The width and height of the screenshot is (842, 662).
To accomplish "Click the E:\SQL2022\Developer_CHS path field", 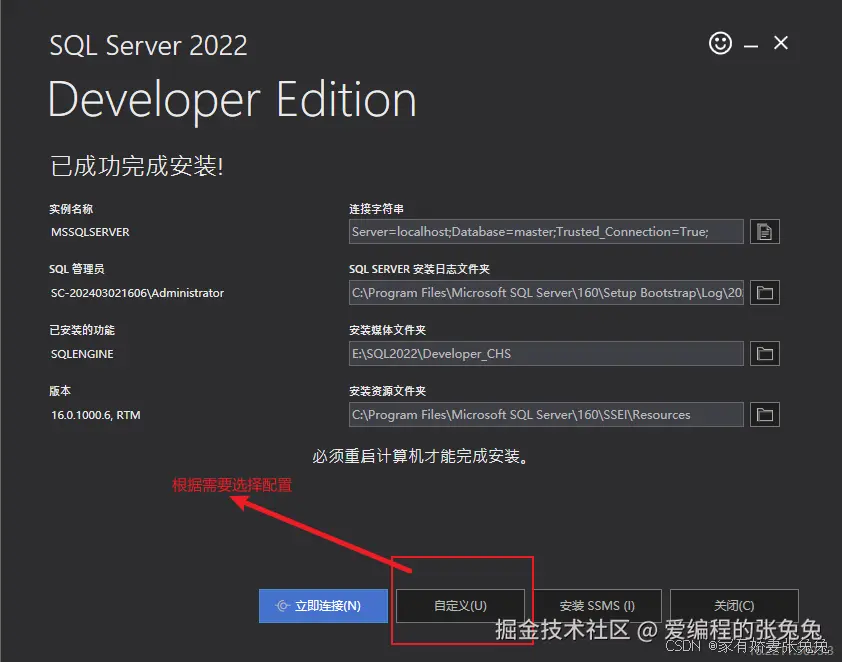I will pos(546,353).
